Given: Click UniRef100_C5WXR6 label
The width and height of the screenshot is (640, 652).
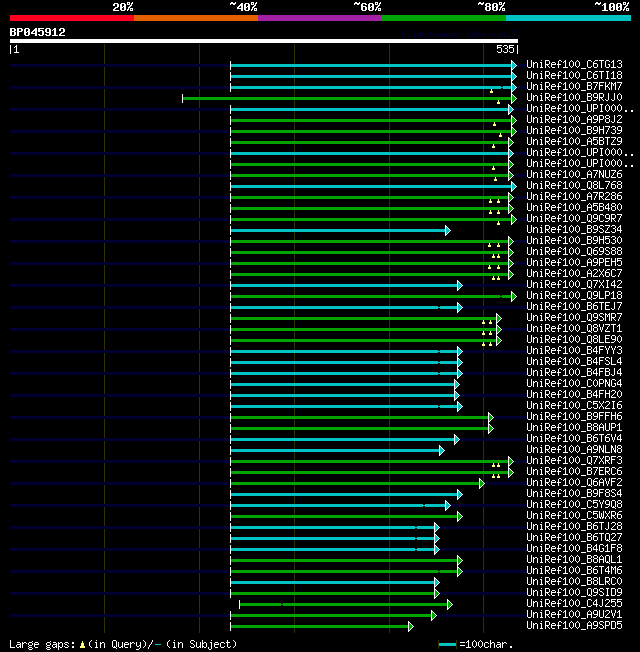Looking at the screenshot, I should pos(574,516).
